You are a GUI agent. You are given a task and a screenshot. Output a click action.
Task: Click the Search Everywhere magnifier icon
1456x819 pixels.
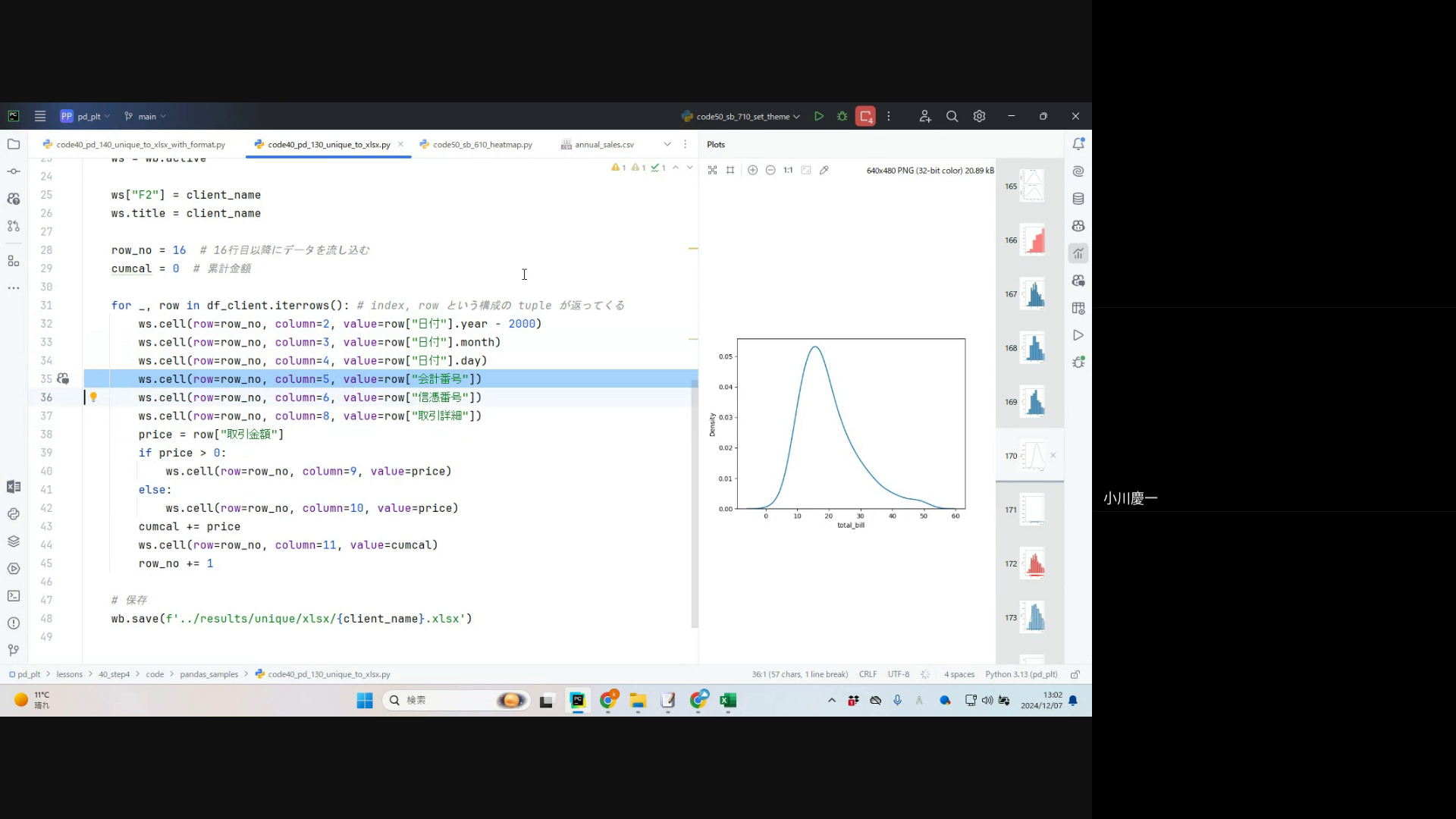point(952,116)
